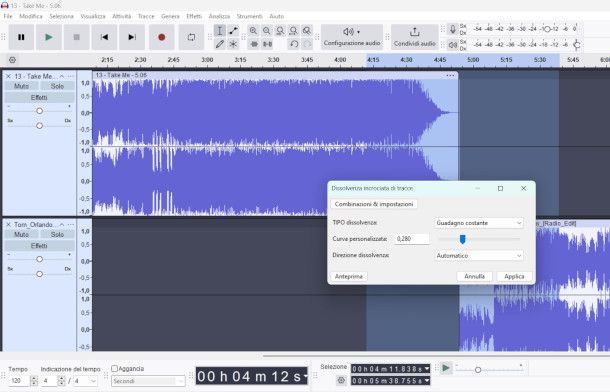
Task: Trim audio outside selection icon
Action: [x=254, y=44]
